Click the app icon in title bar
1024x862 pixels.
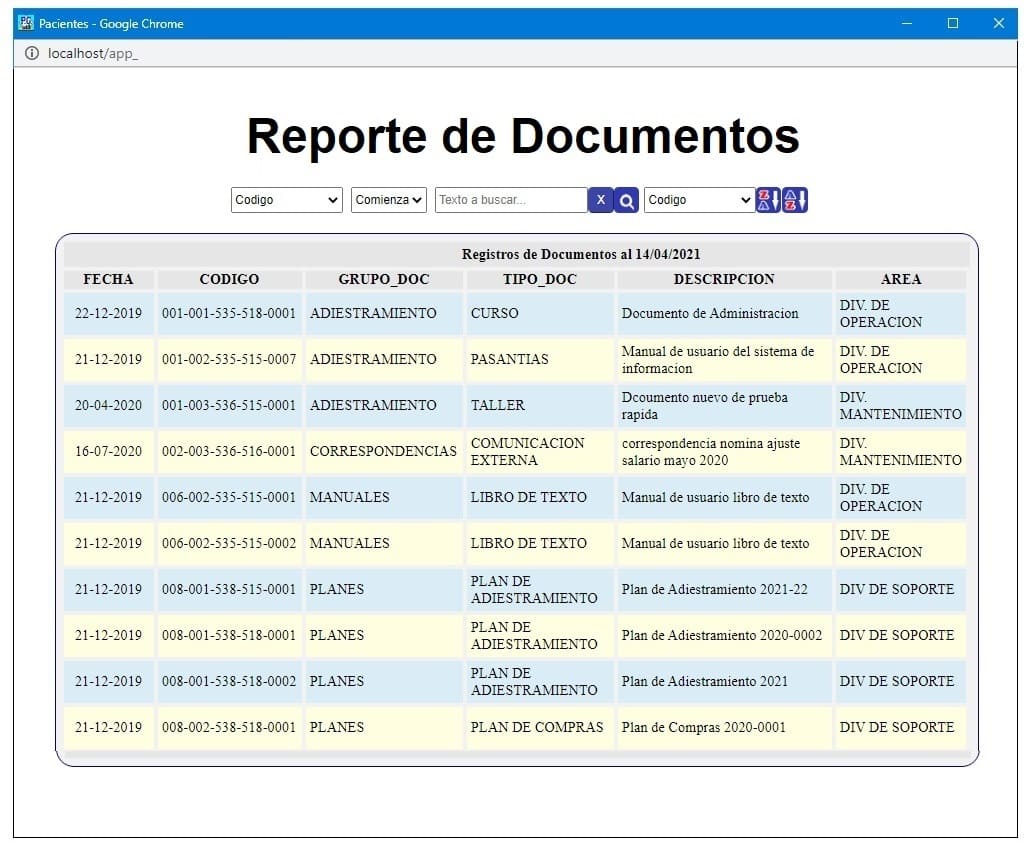(25, 23)
